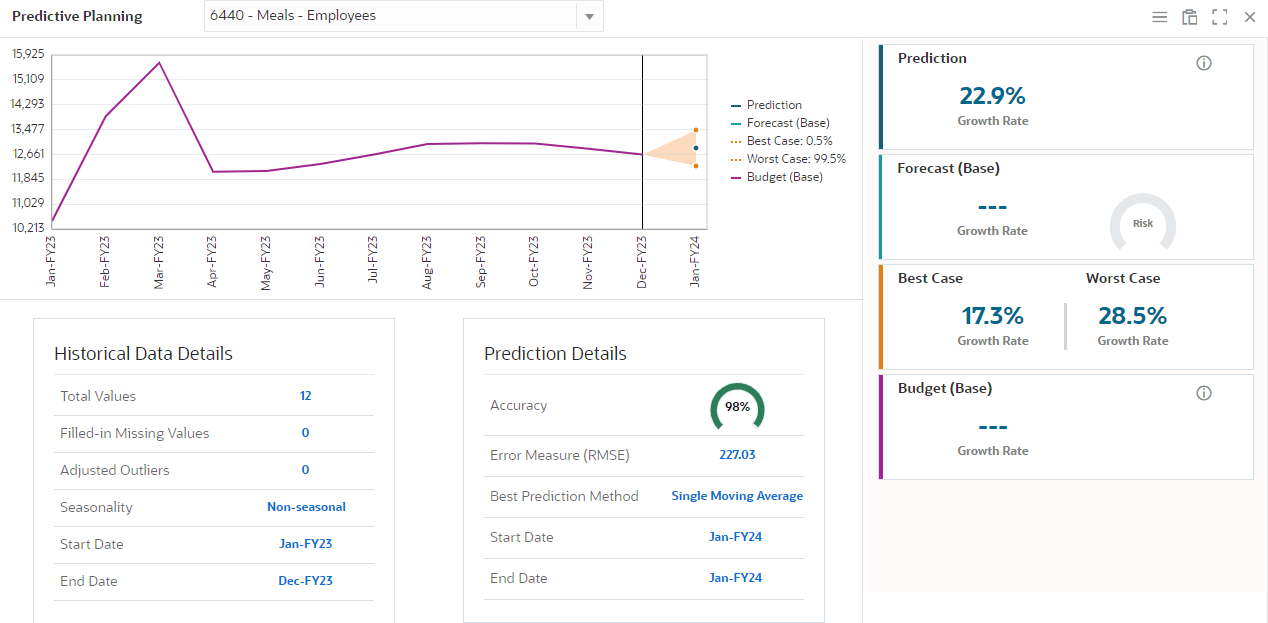Expand the 6440 - Meals - Employees dropdown arrow

589,16
